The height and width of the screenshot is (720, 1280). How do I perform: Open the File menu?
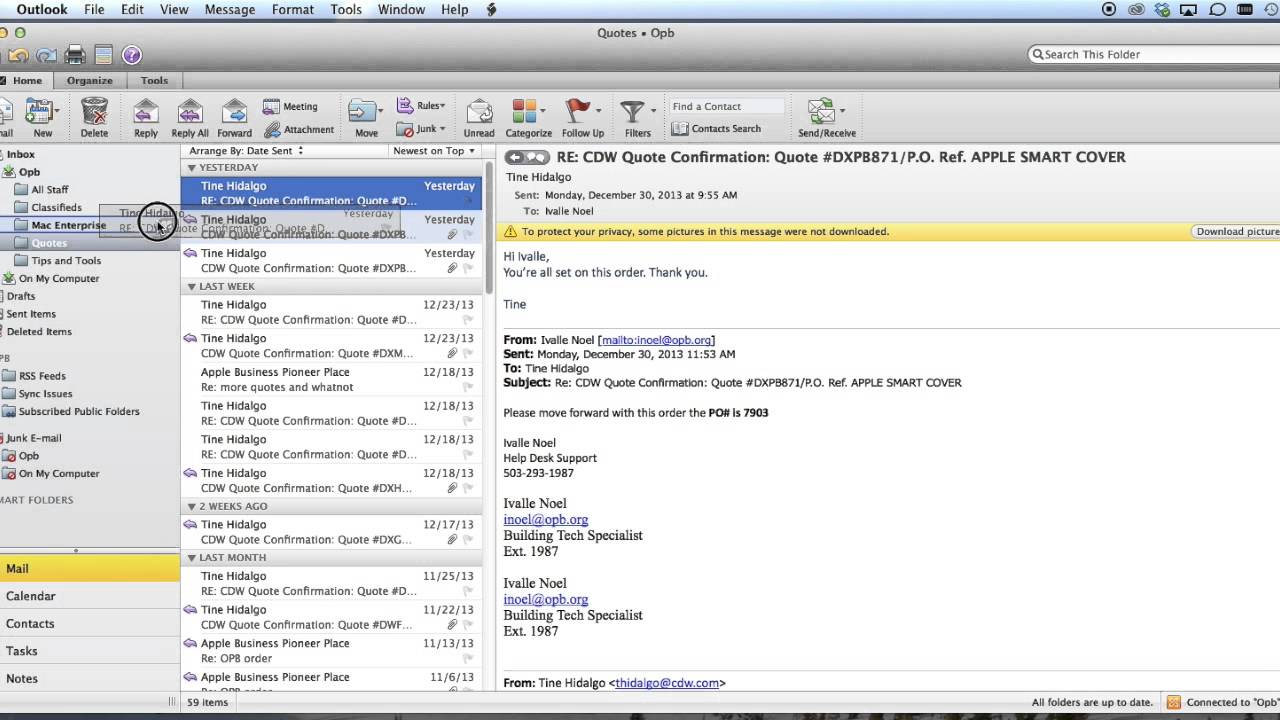(x=94, y=9)
